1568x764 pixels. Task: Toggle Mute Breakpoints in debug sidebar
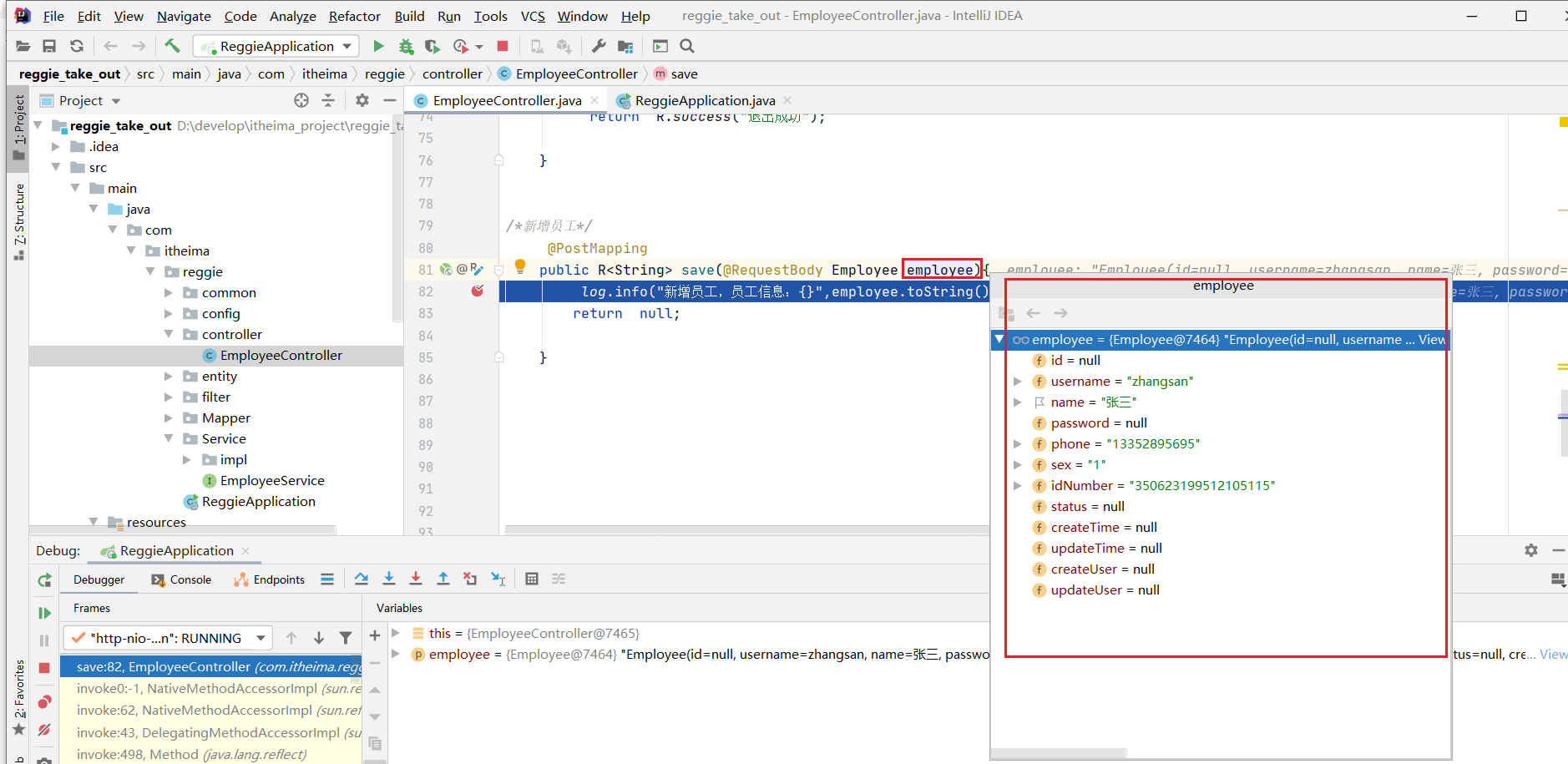[x=44, y=730]
